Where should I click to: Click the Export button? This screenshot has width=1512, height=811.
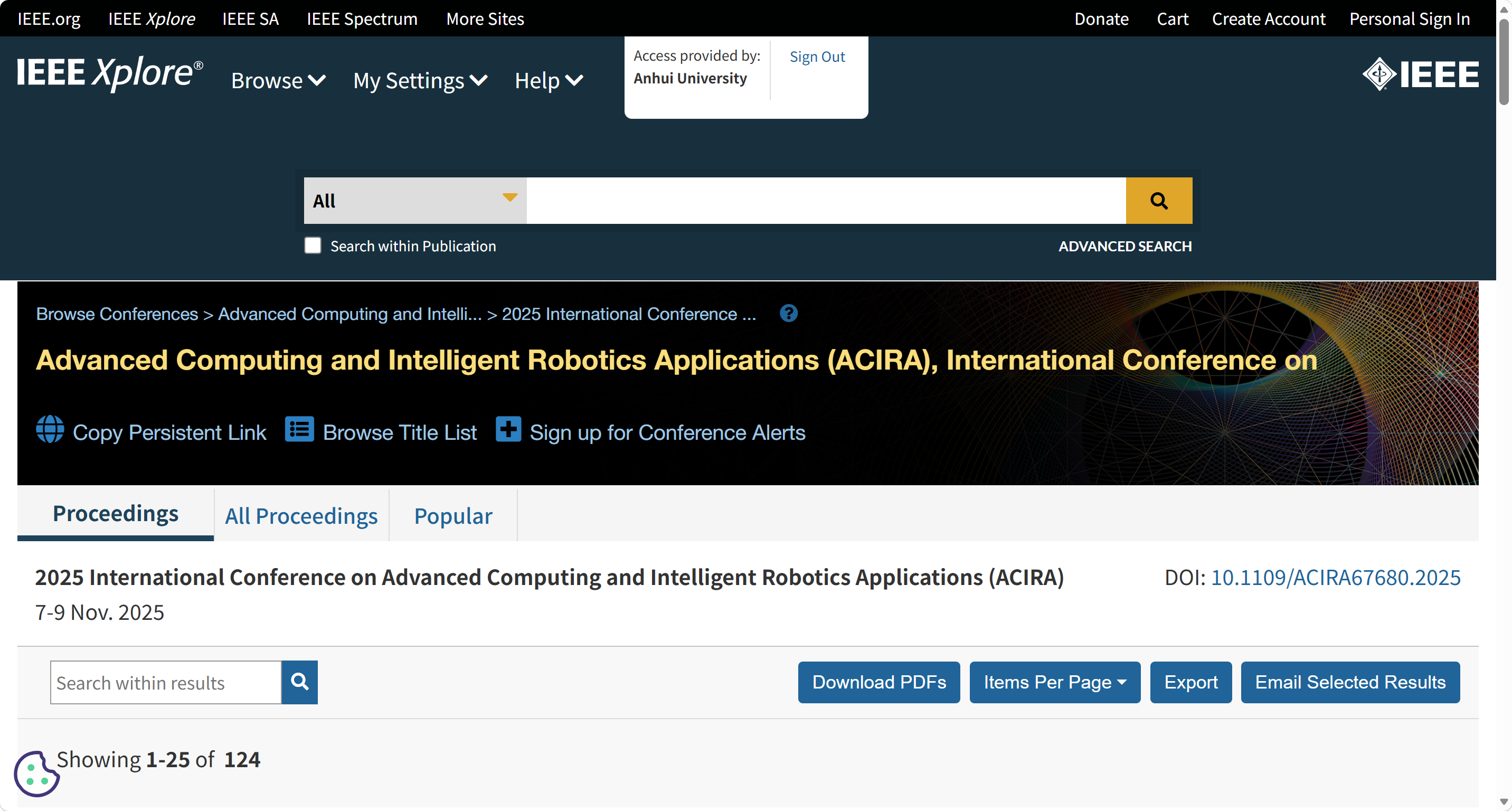tap(1190, 683)
